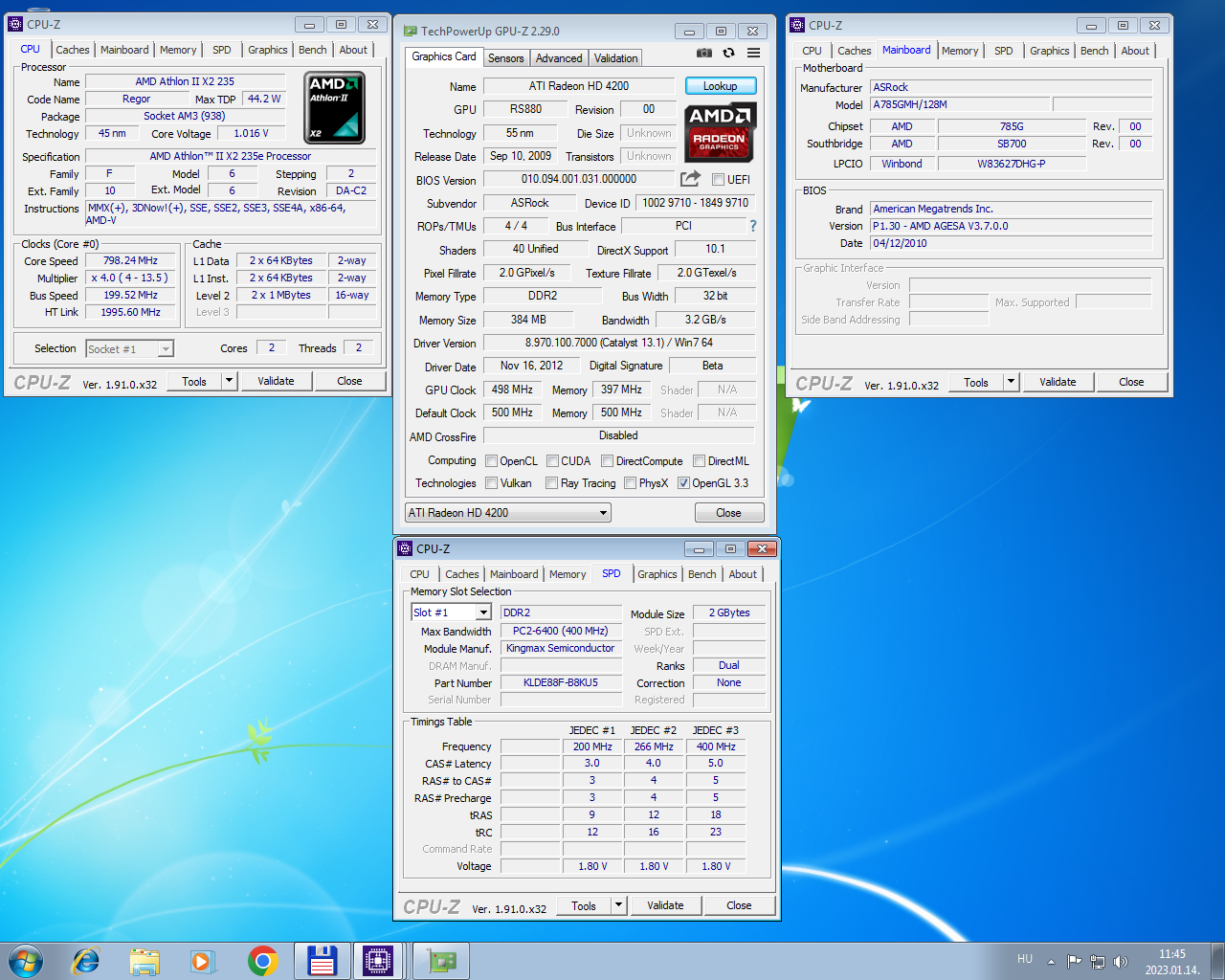Switch to Advanced tab in GPU-Z

(x=559, y=58)
